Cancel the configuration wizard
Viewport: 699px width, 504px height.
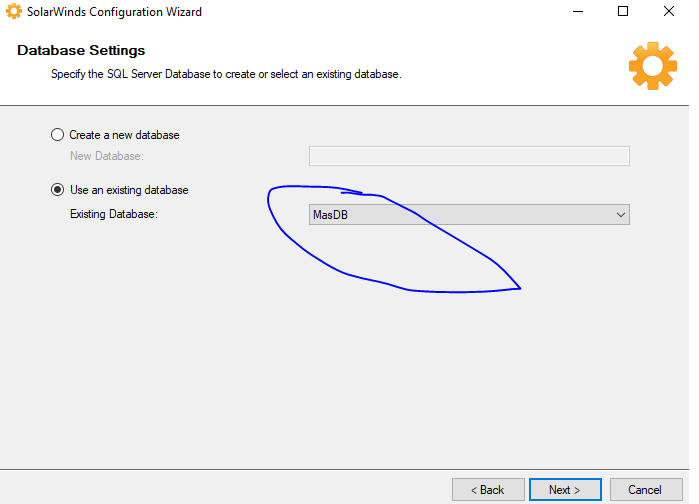coord(646,490)
